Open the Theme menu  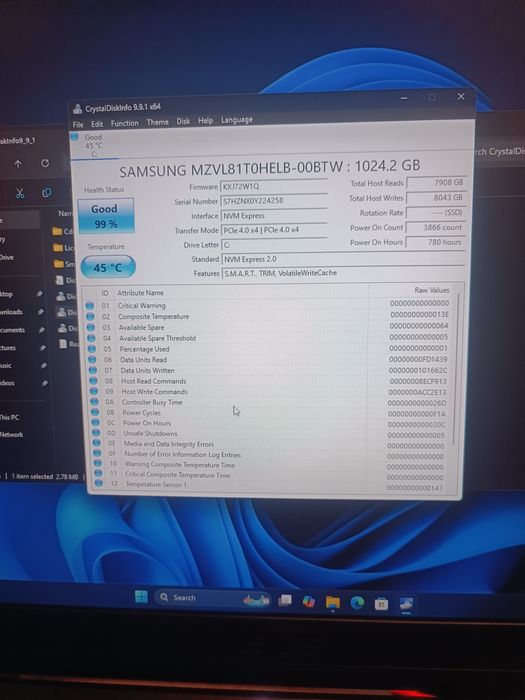[158, 122]
